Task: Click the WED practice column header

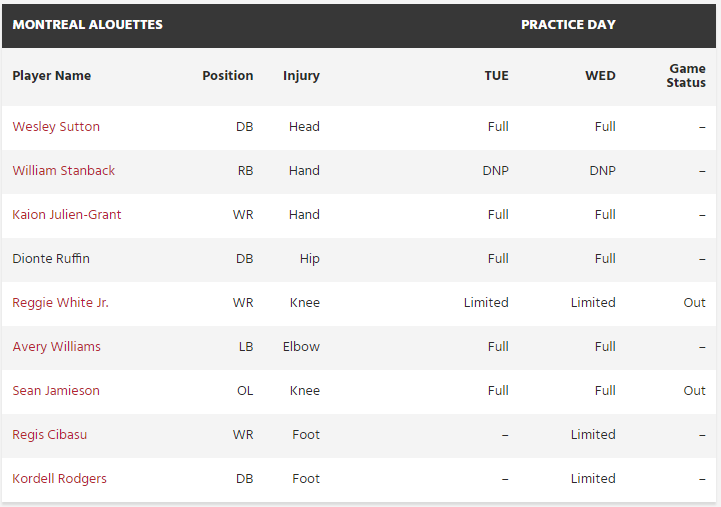Action: (x=600, y=76)
